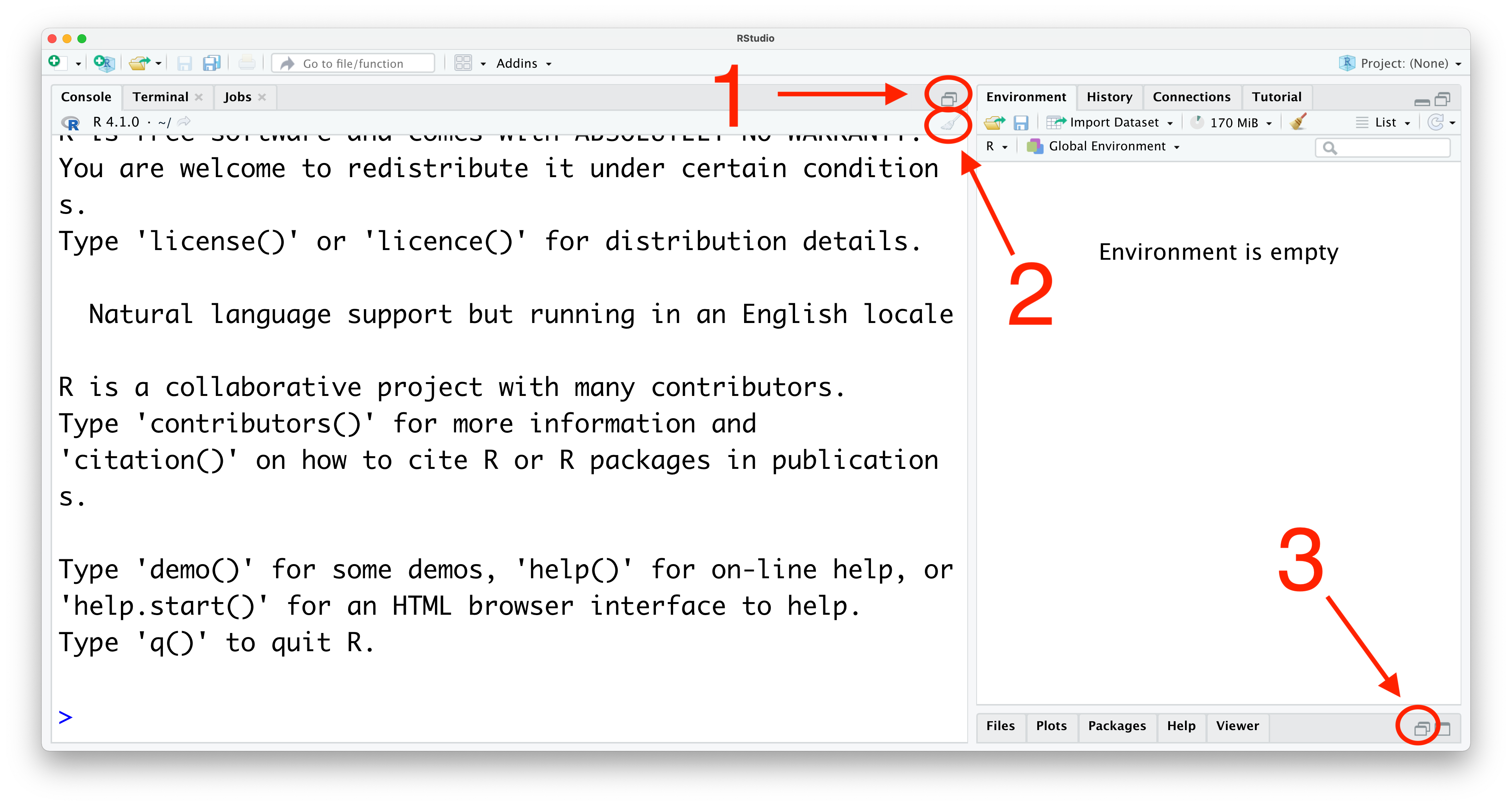Expand the List view dropdown arrow
The image size is (1512, 806).
(x=1407, y=121)
